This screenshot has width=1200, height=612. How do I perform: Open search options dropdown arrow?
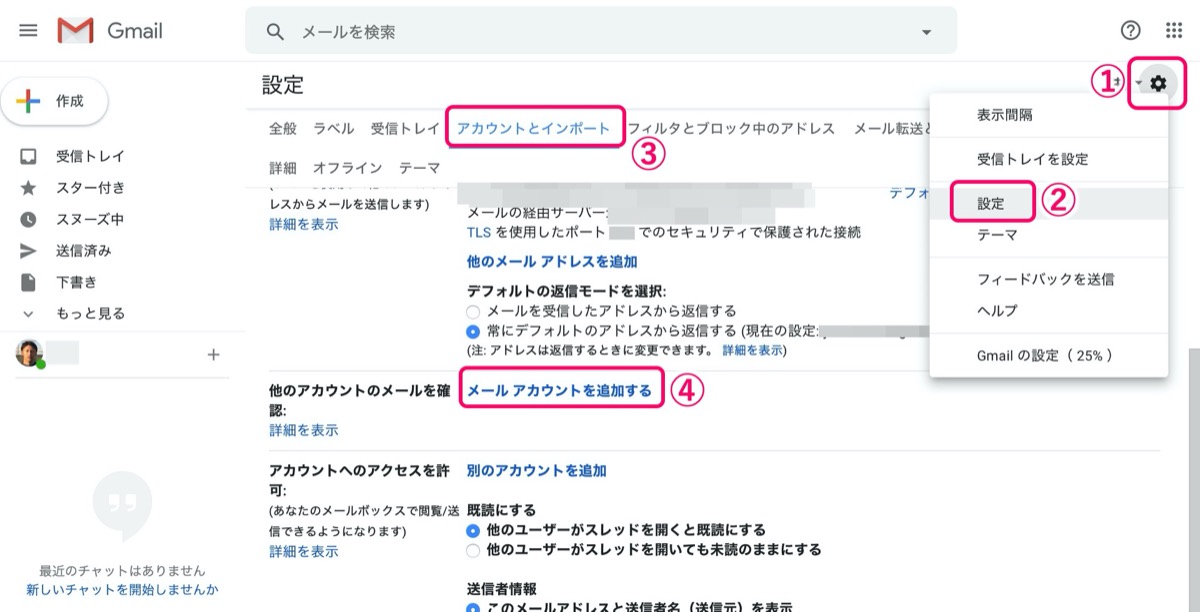pos(926,32)
